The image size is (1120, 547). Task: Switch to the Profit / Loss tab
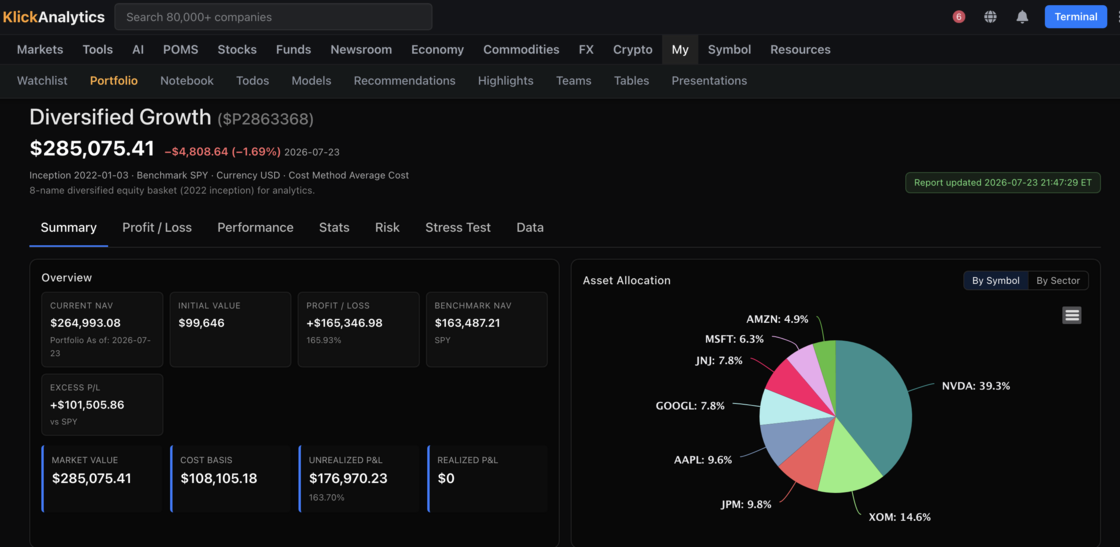[x=157, y=228]
